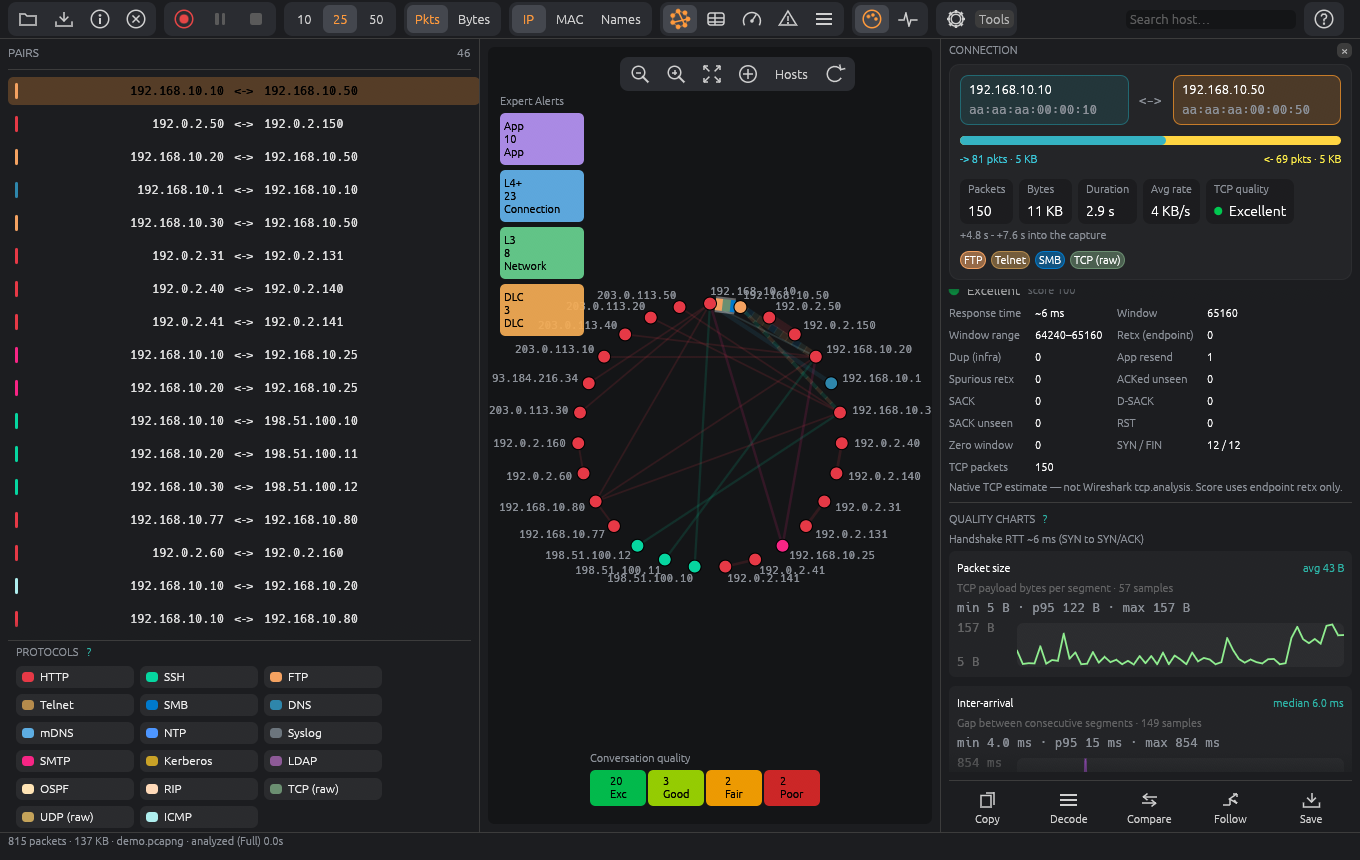Fit the graph to view with the arrows icon

[x=712, y=74]
